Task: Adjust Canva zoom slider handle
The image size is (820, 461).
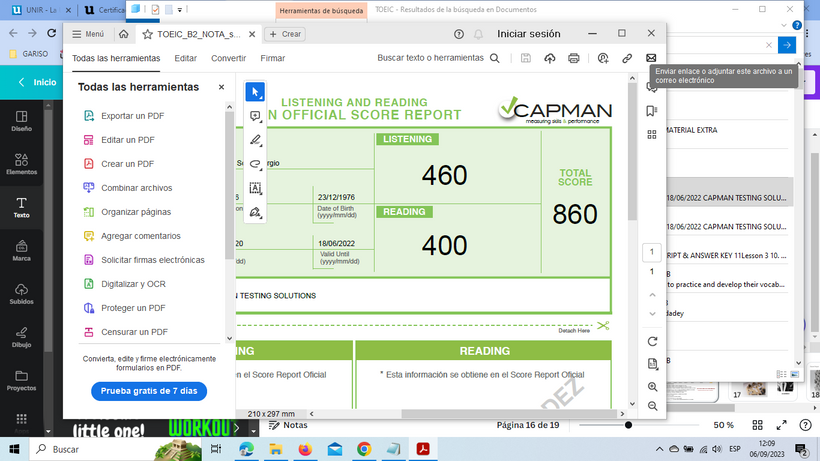Action: tap(628, 425)
